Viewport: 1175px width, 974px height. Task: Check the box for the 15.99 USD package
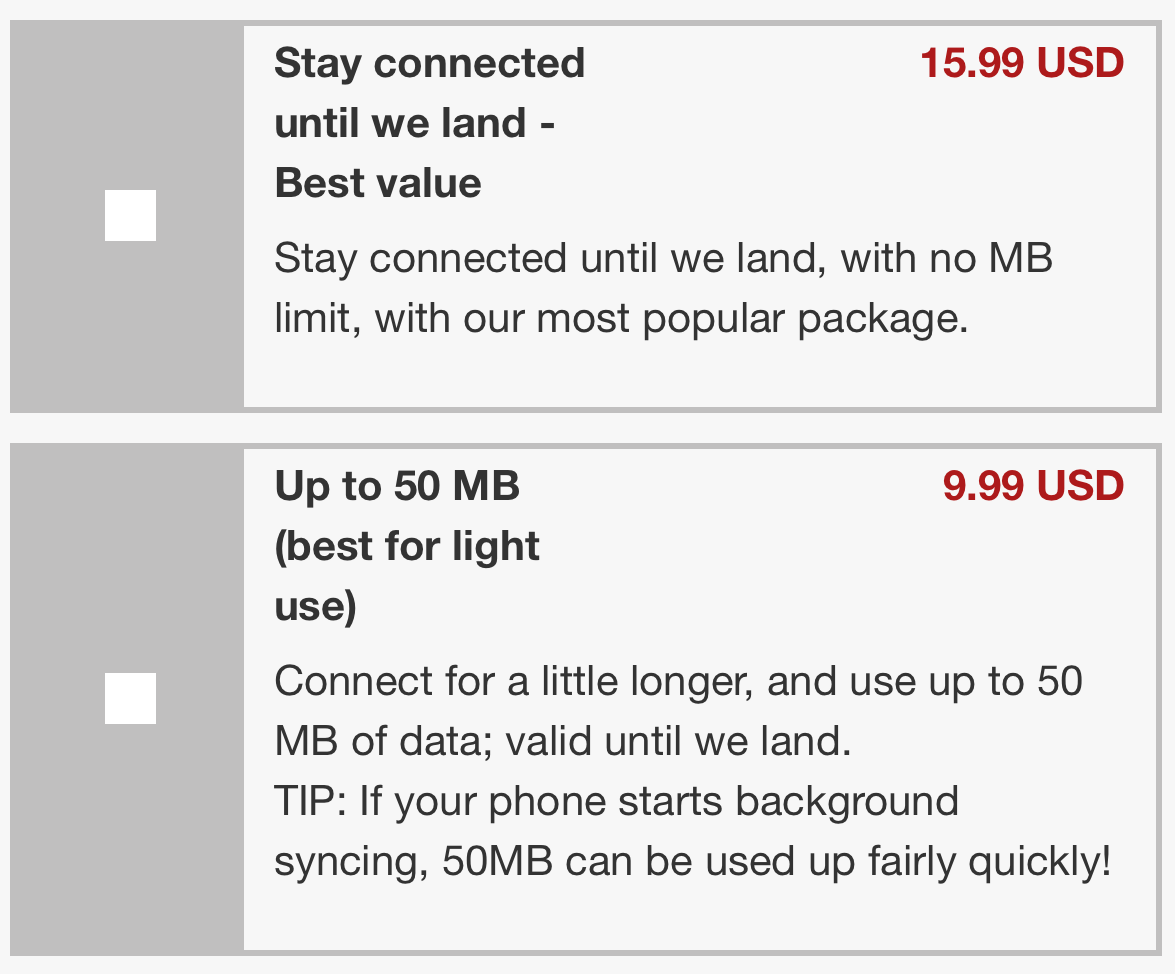coord(130,215)
